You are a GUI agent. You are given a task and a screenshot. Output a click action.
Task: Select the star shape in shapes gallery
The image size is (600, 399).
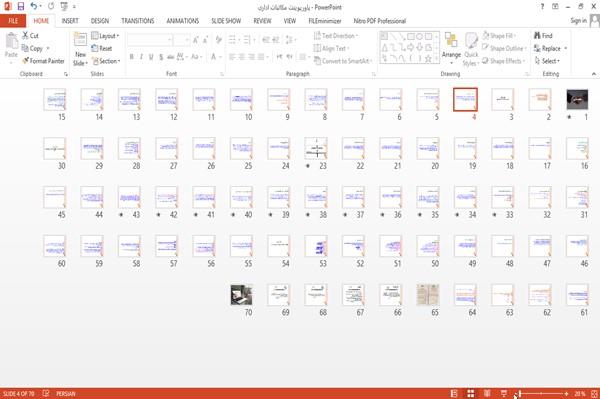coord(428,59)
